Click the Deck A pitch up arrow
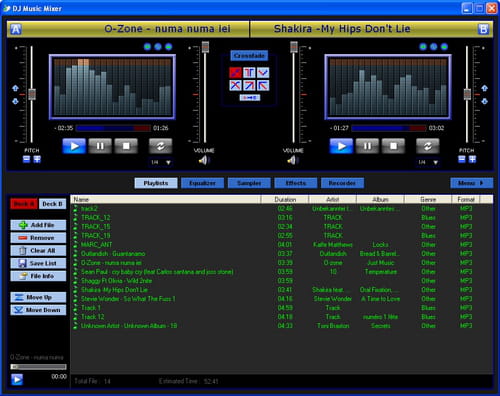 (x=15, y=88)
